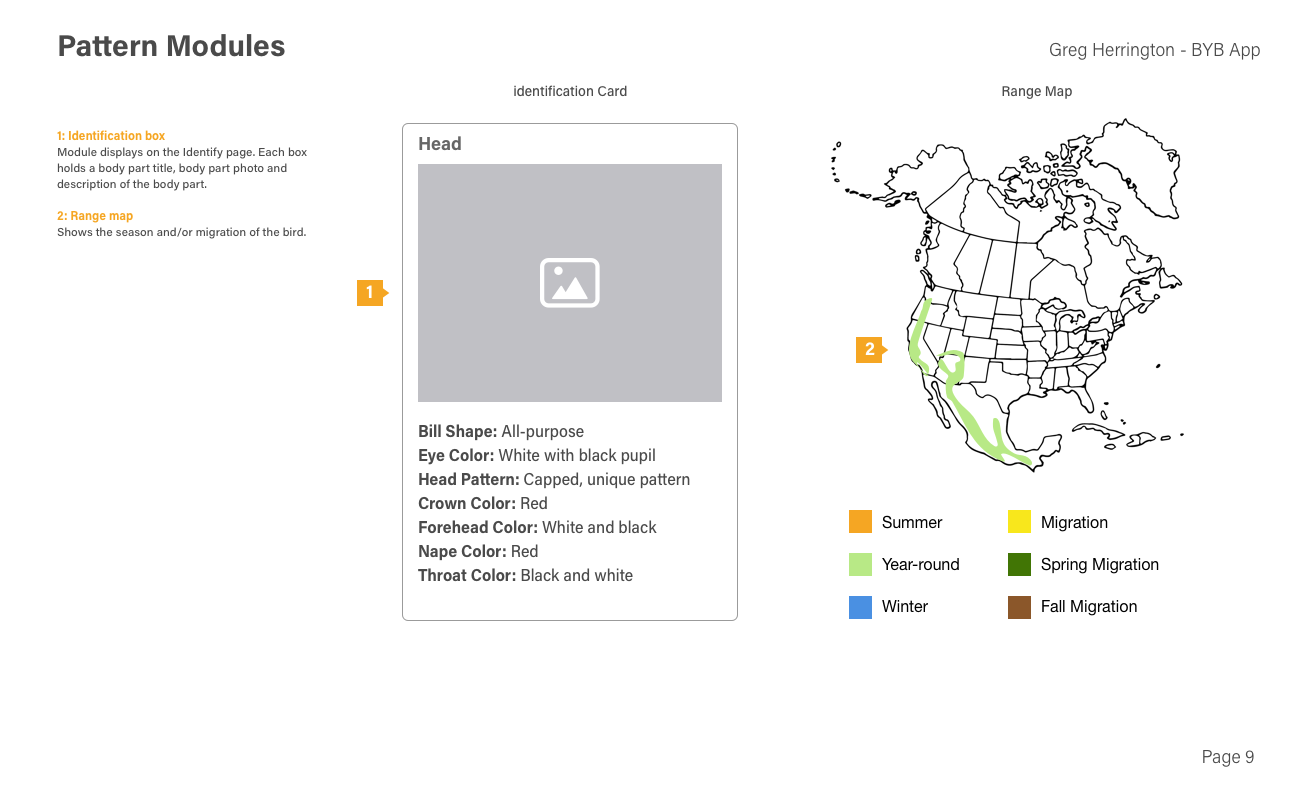Viewport: 1294px width, 792px height.
Task: Click the 'Range Map' section label
Action: [x=1036, y=91]
